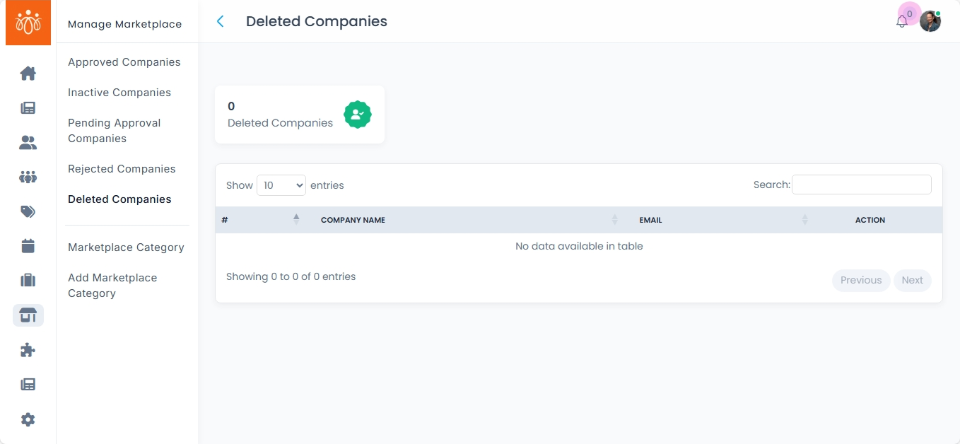Go back using the left chevron arrow
The width and height of the screenshot is (960, 444).
[220, 21]
